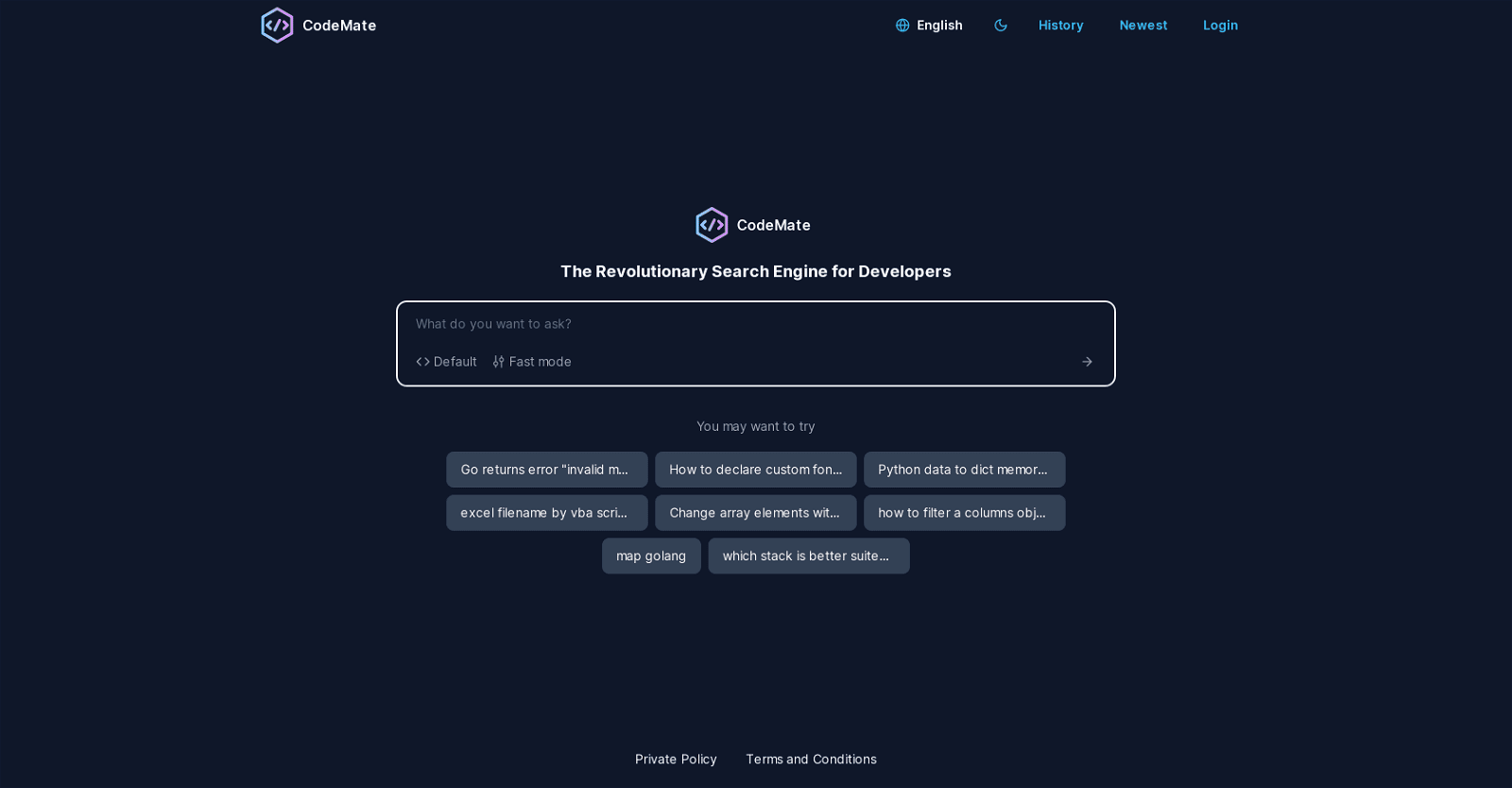Go to the Newest page
This screenshot has width=1512, height=788.
[1143, 26]
